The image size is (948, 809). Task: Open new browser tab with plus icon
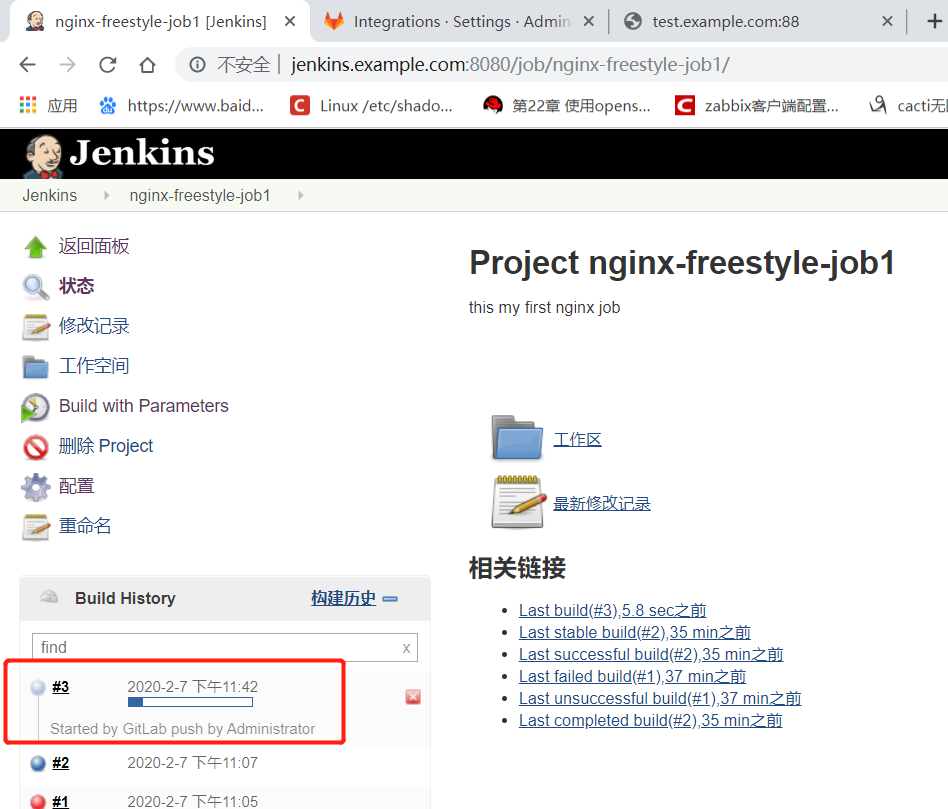click(x=935, y=22)
